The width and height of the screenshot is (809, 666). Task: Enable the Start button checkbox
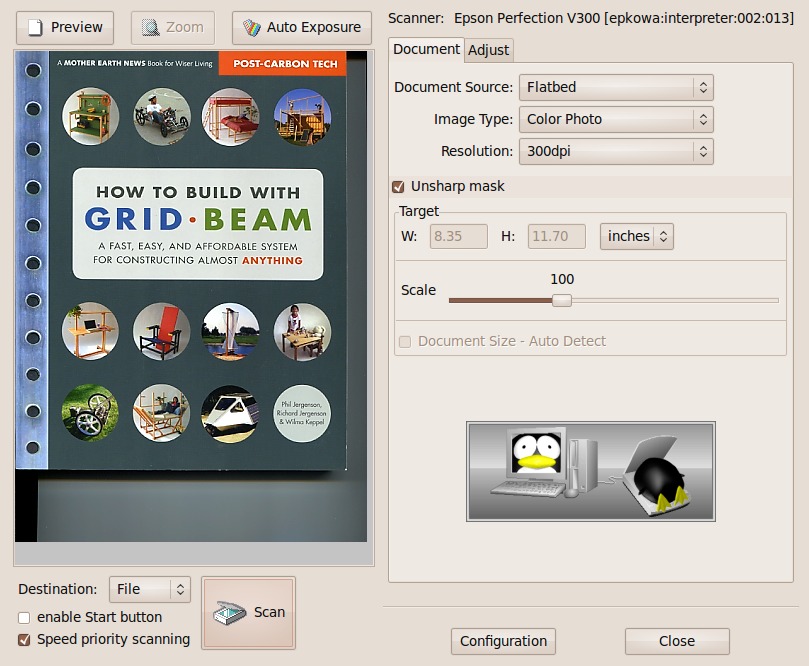coord(25,618)
